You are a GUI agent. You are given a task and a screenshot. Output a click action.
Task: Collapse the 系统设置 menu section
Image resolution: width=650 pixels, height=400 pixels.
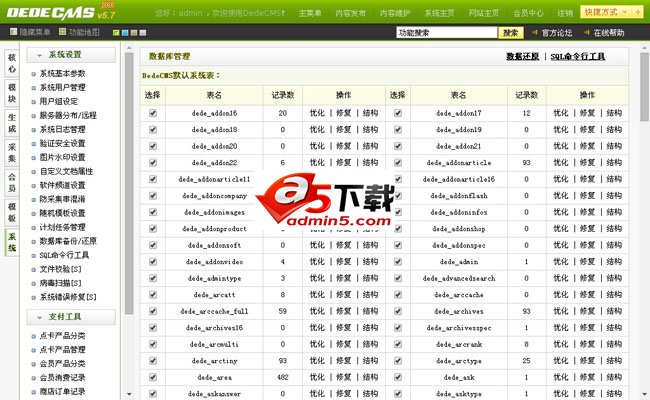pyautogui.click(x=71, y=55)
